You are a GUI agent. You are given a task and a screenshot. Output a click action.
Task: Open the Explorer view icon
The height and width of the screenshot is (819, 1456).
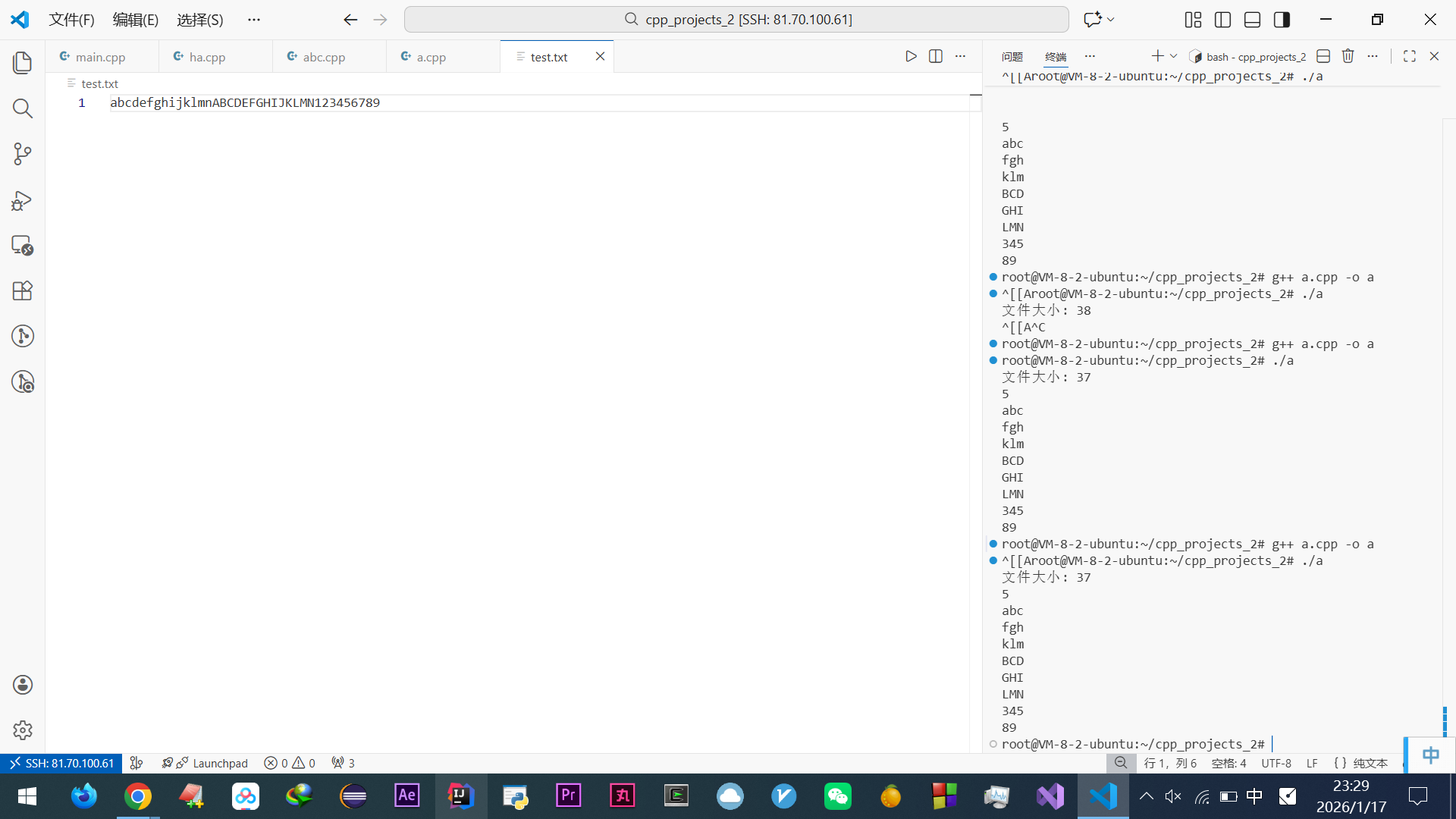(x=23, y=63)
